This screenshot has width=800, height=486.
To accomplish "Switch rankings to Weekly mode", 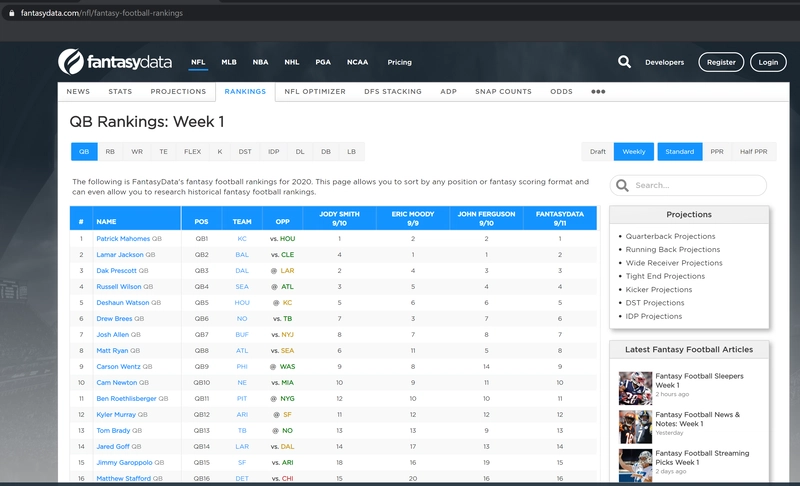I will click(x=634, y=151).
